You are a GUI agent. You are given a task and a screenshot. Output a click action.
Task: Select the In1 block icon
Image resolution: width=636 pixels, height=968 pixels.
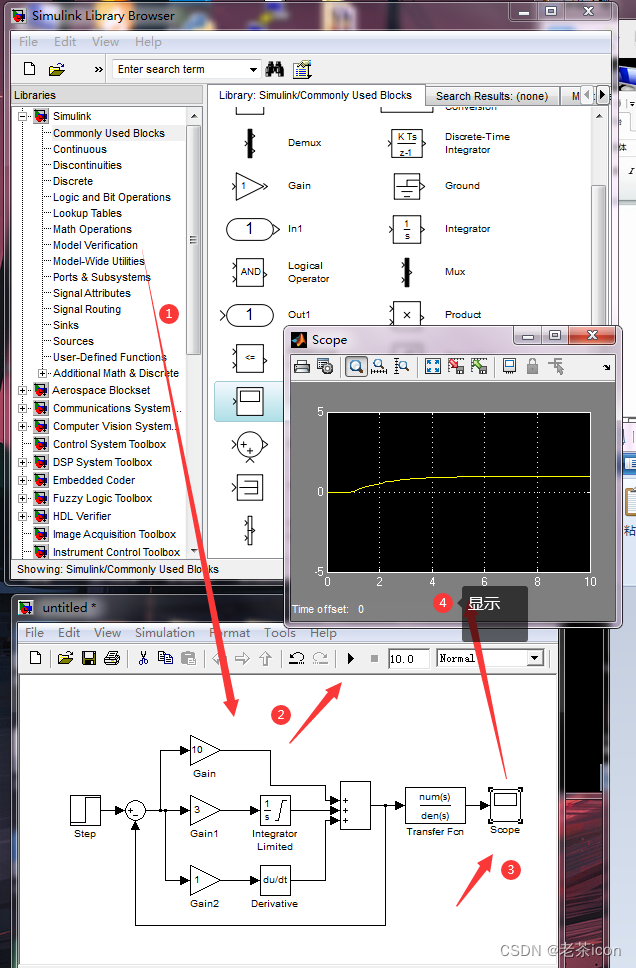(252, 229)
